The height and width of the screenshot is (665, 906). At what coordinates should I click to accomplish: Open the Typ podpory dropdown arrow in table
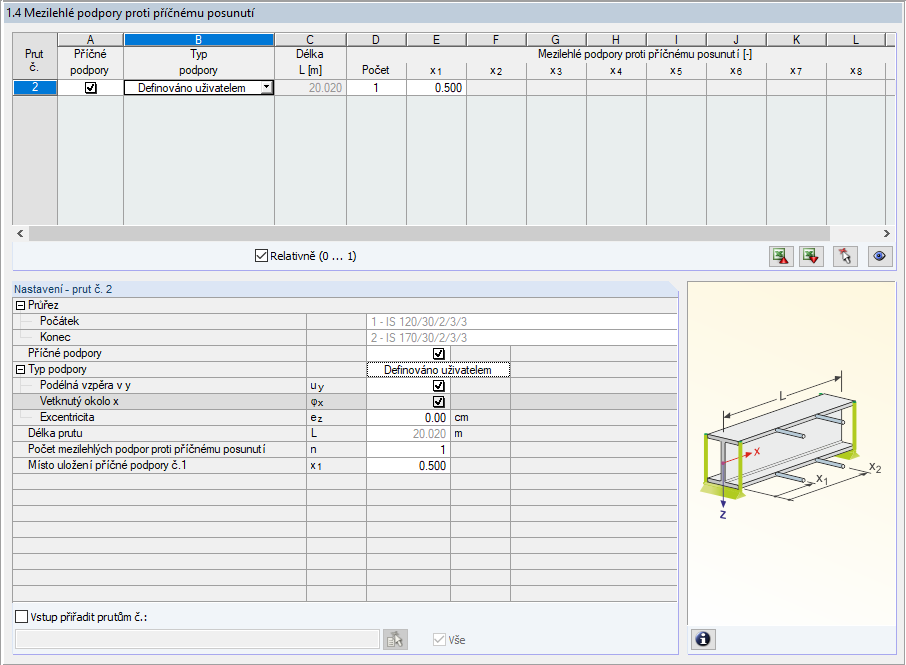[266, 87]
